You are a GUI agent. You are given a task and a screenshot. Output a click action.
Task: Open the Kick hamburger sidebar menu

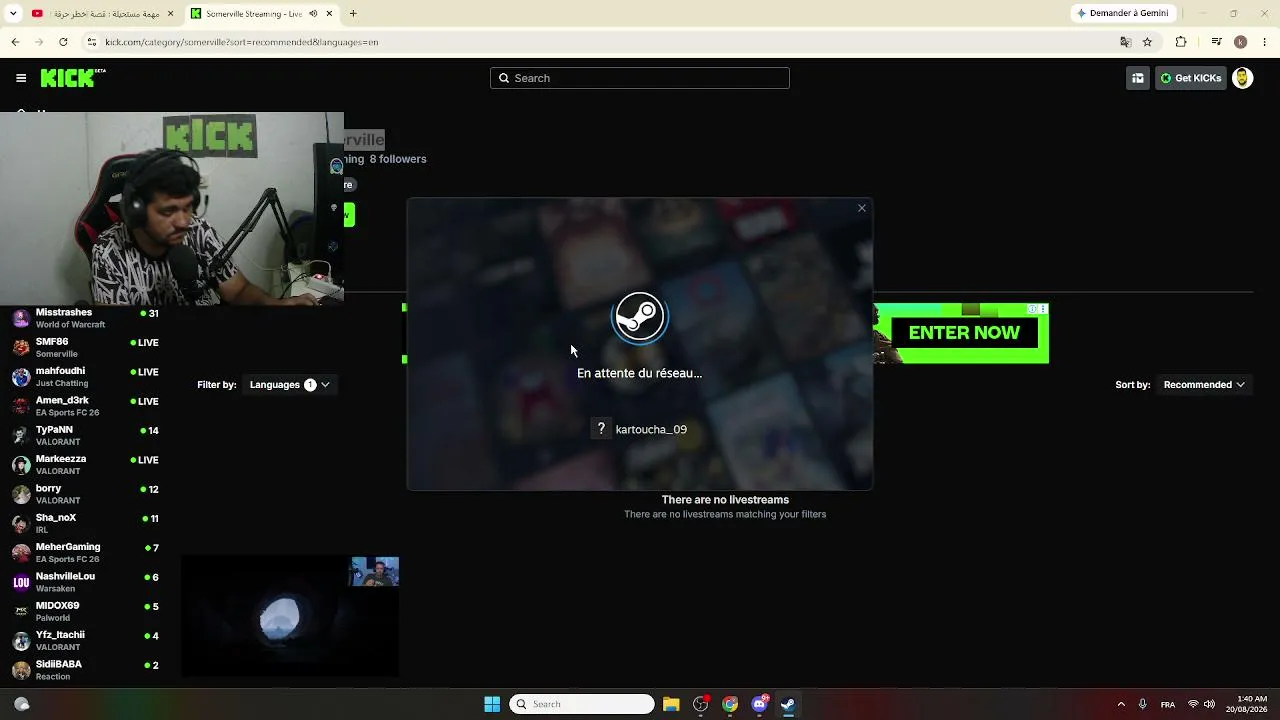21,78
